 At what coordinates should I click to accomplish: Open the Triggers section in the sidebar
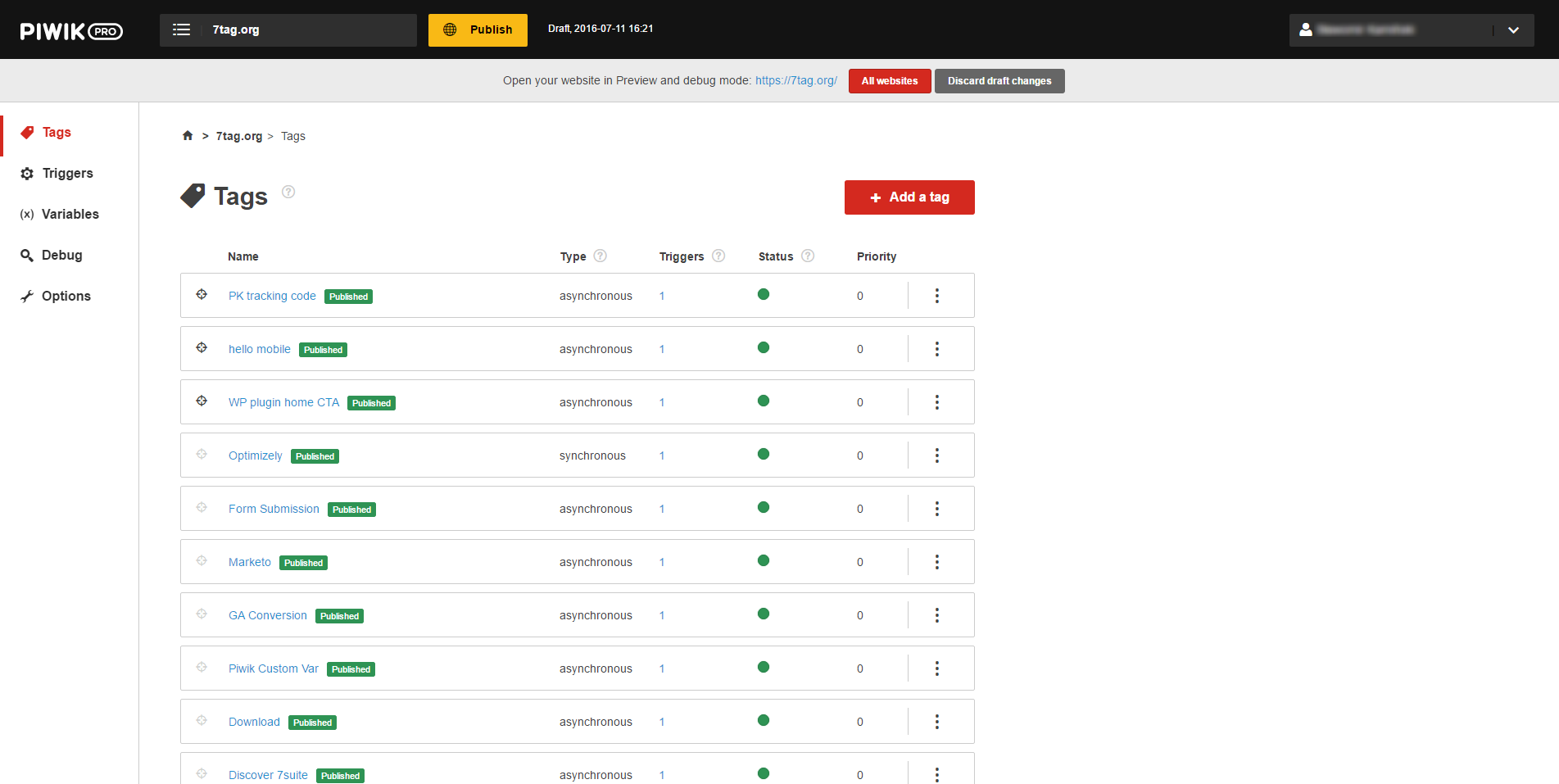(x=66, y=173)
